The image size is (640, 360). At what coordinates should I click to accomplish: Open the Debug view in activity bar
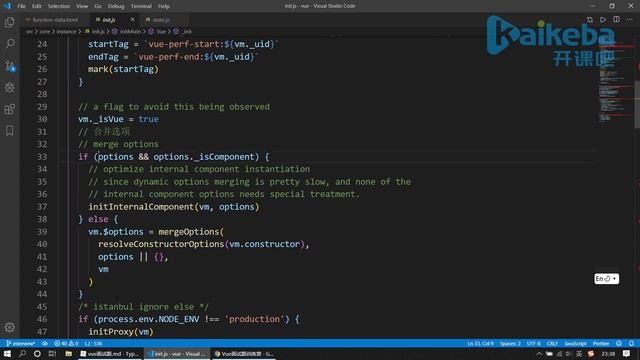pos(10,87)
